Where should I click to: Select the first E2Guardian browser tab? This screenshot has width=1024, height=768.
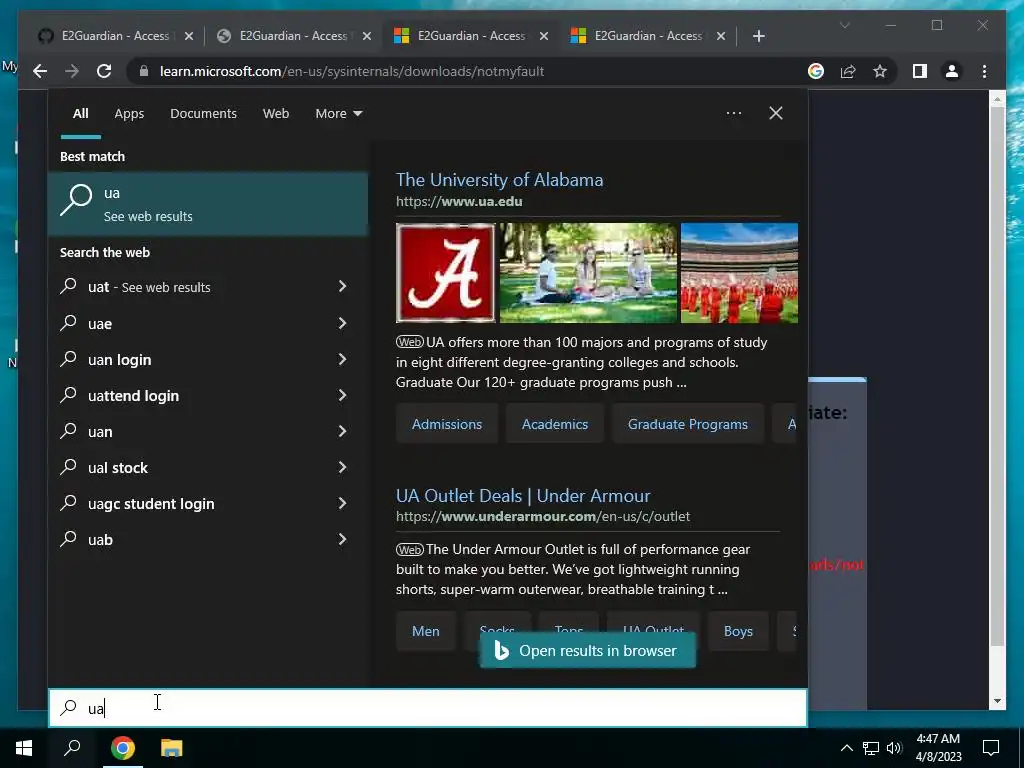(x=114, y=36)
